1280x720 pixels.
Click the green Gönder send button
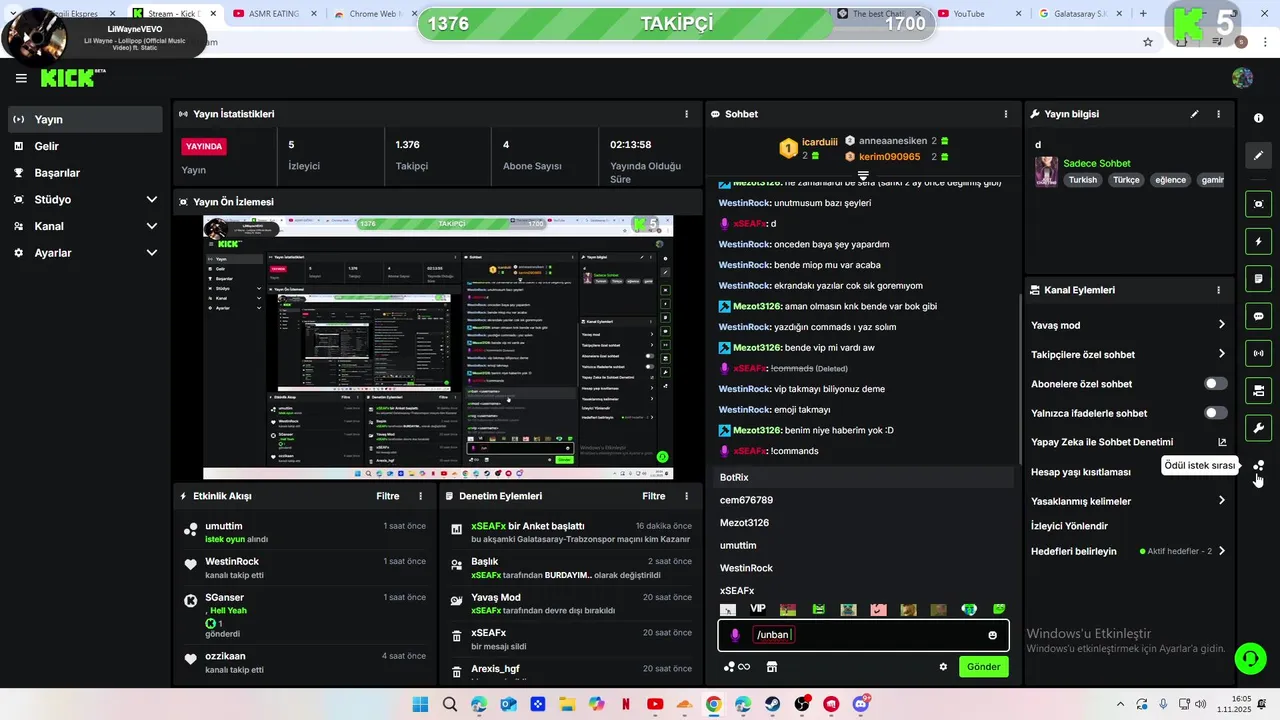(x=984, y=667)
